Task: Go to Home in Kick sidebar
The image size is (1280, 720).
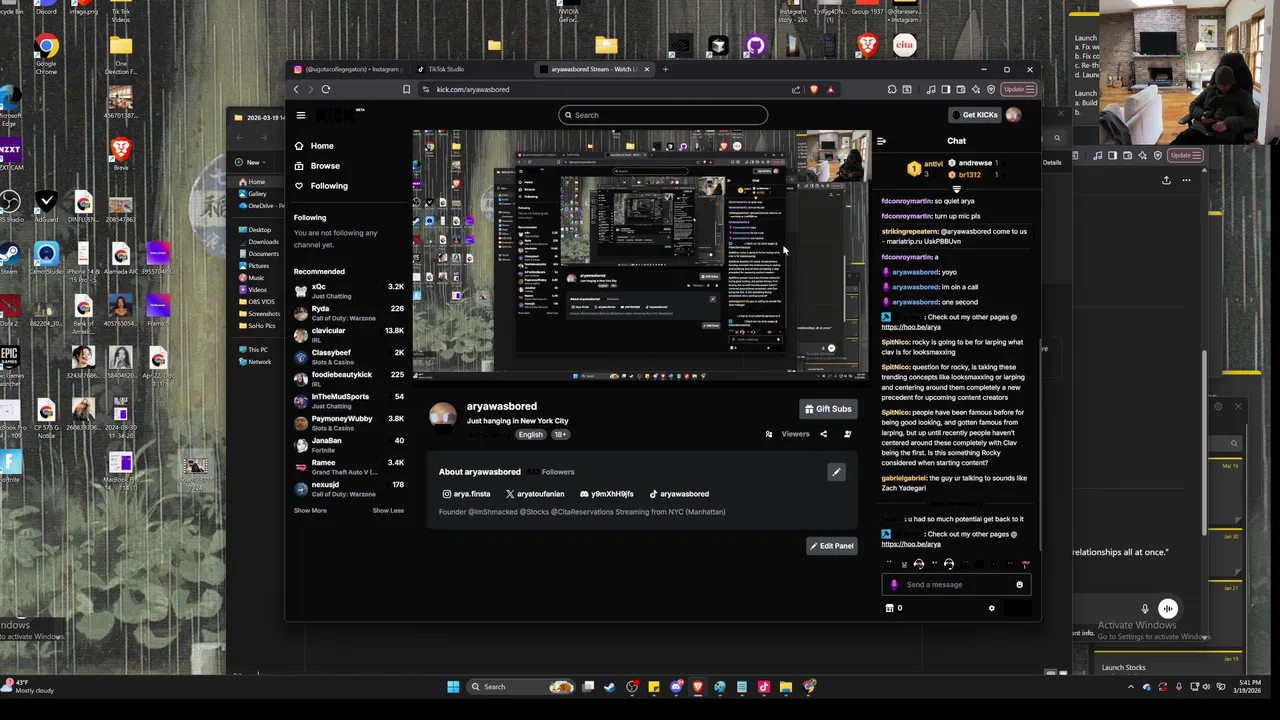Action: 314,146
